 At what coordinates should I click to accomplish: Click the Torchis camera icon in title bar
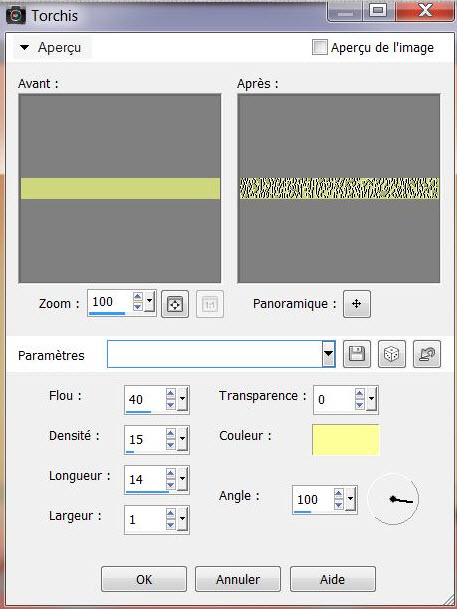point(16,16)
